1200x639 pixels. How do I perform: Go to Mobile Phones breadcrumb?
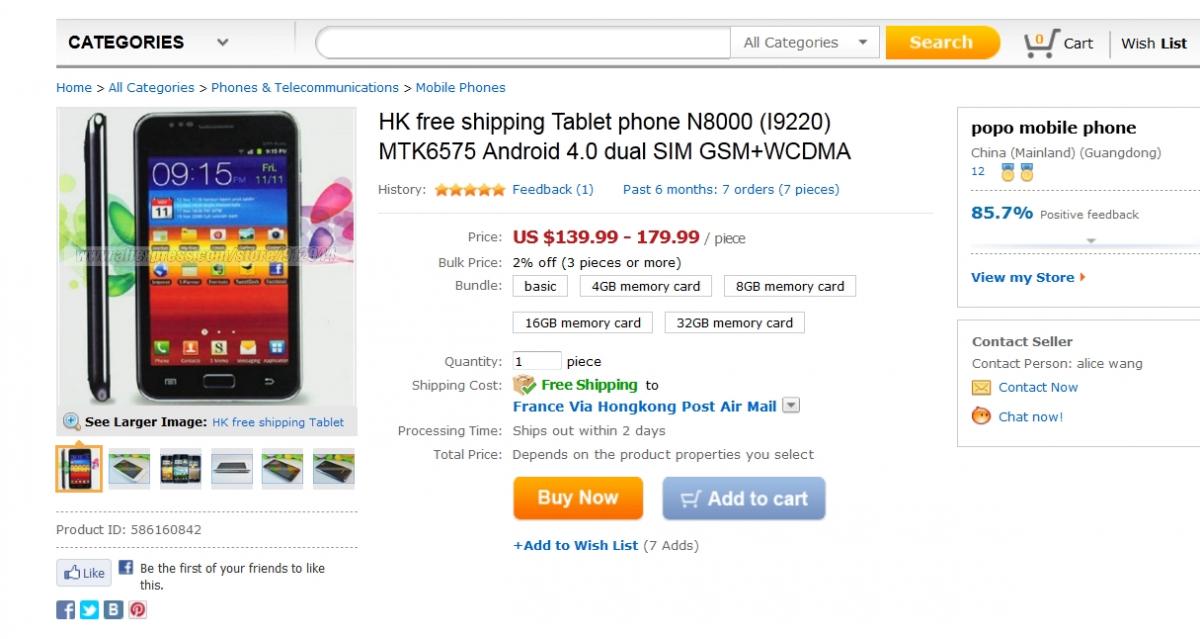[x=460, y=88]
